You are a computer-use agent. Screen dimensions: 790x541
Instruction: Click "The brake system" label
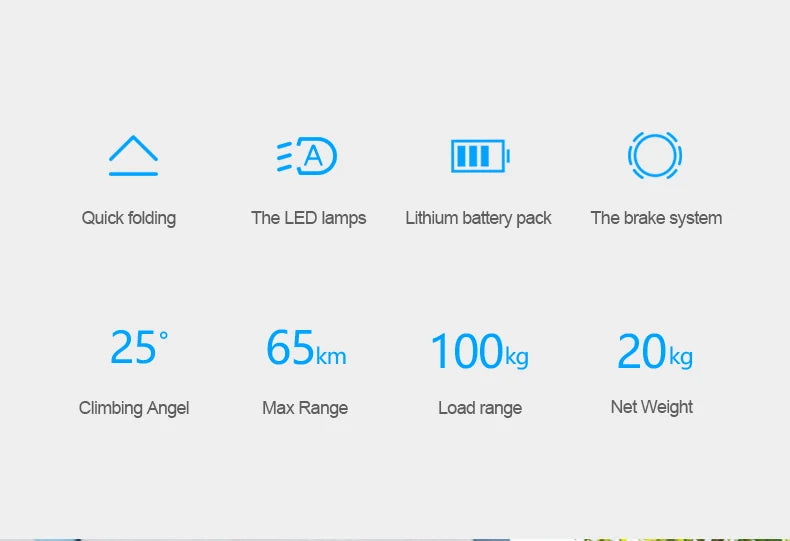656,218
